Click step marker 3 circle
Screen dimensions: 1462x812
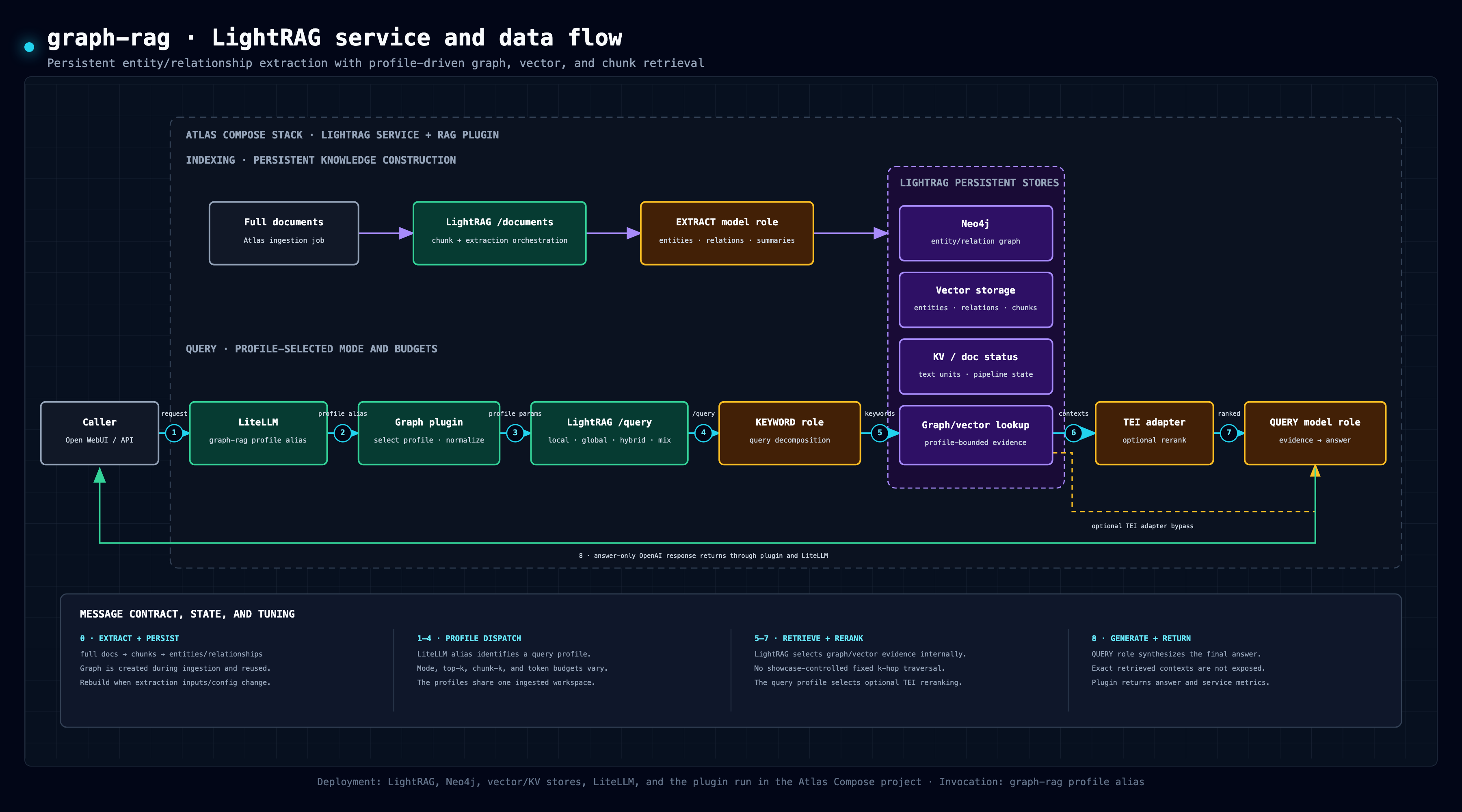coord(515,433)
